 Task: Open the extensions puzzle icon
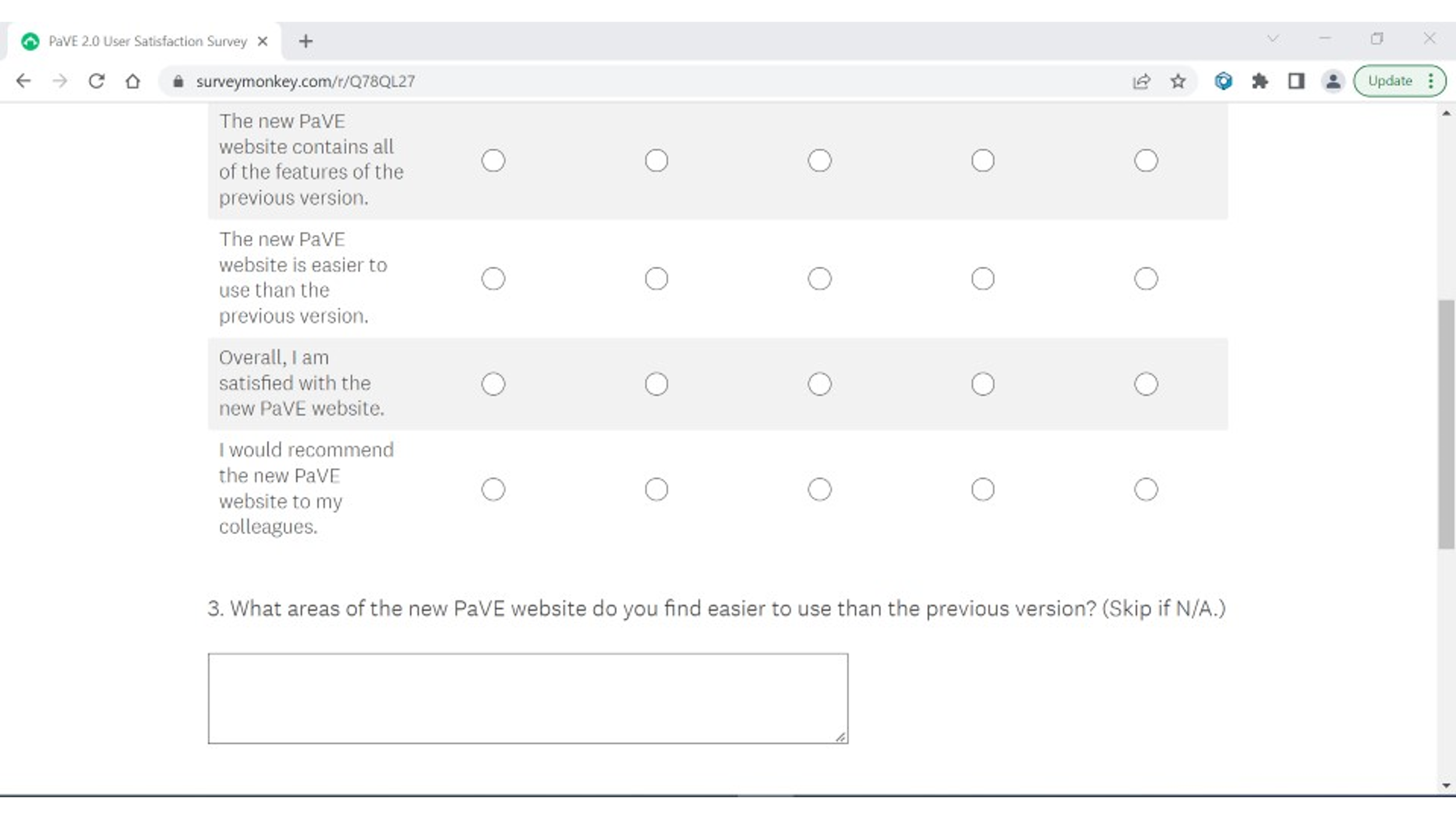click(x=1260, y=81)
